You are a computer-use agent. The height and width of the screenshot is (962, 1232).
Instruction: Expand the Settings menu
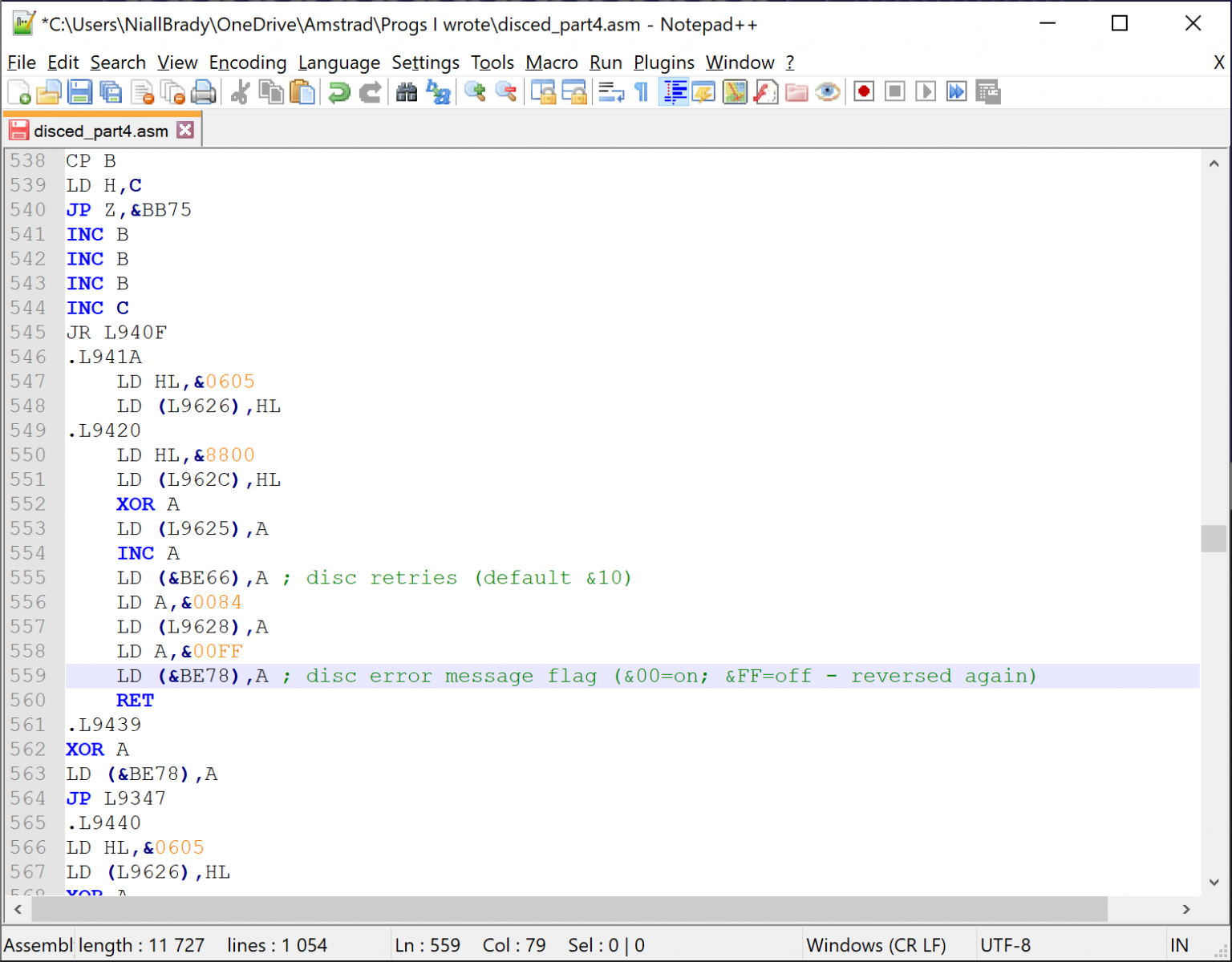425,63
